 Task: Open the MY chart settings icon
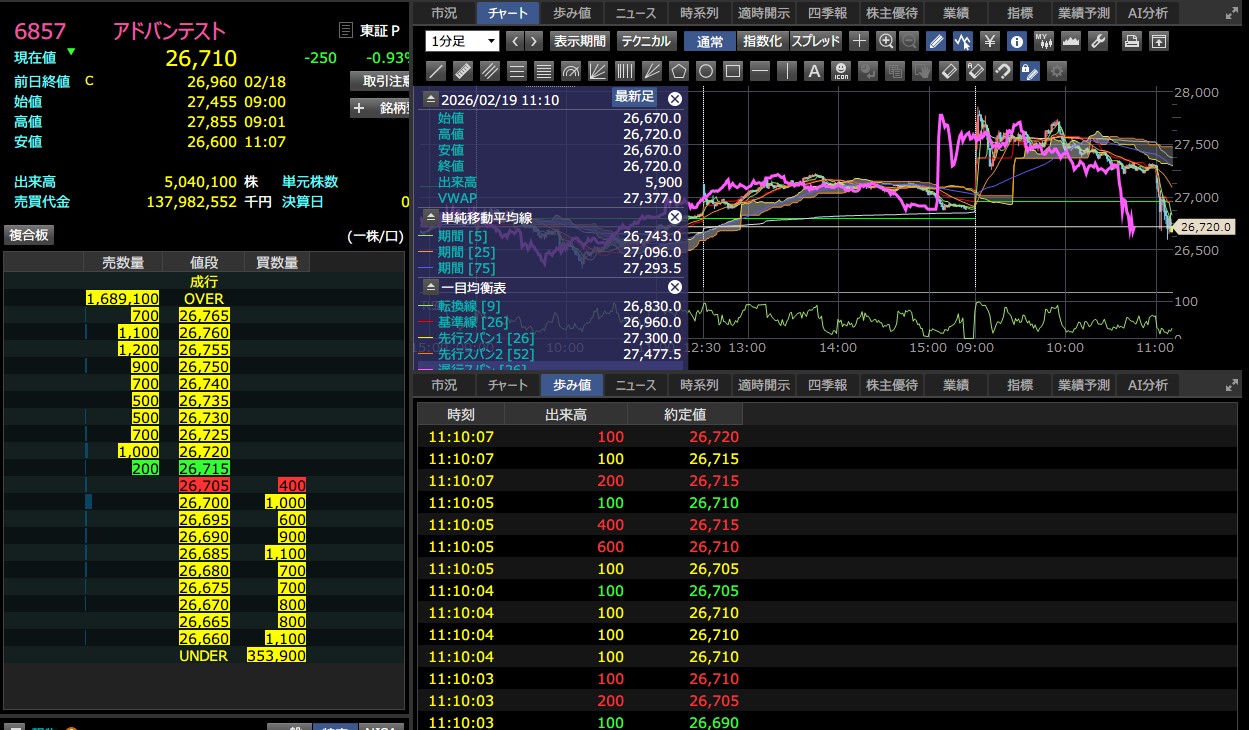coord(1043,41)
